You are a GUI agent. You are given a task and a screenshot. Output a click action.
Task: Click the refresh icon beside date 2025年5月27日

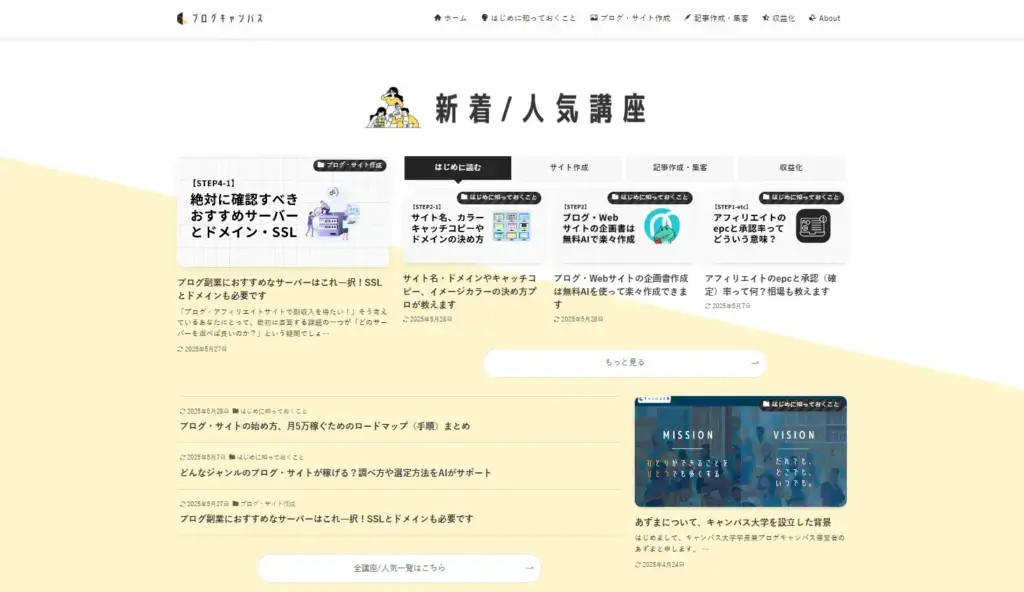pos(180,347)
